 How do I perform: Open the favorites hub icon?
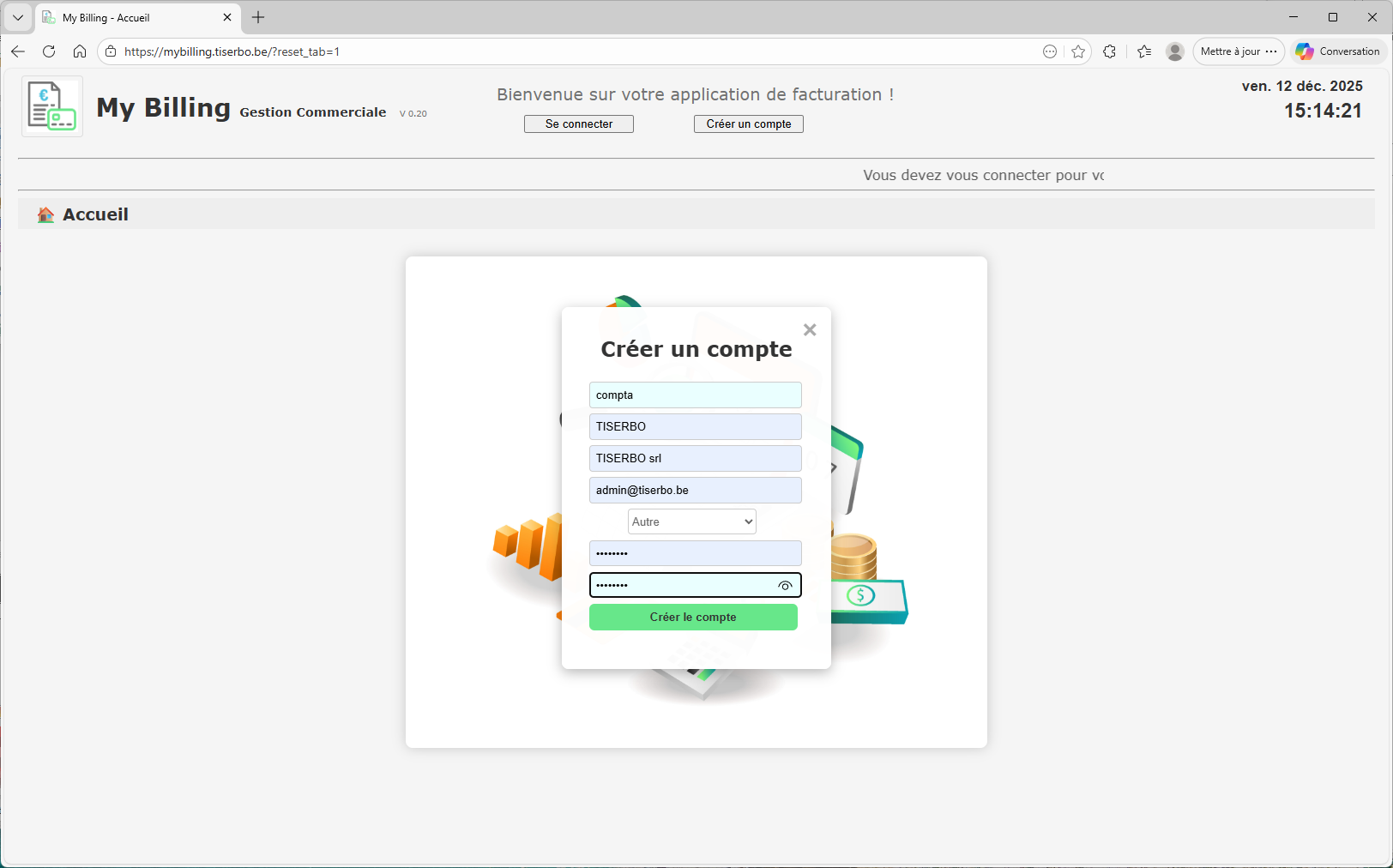click(1144, 51)
